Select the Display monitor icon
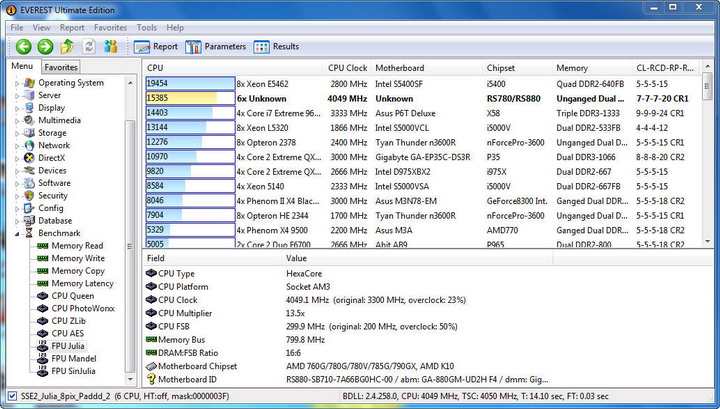 29,108
